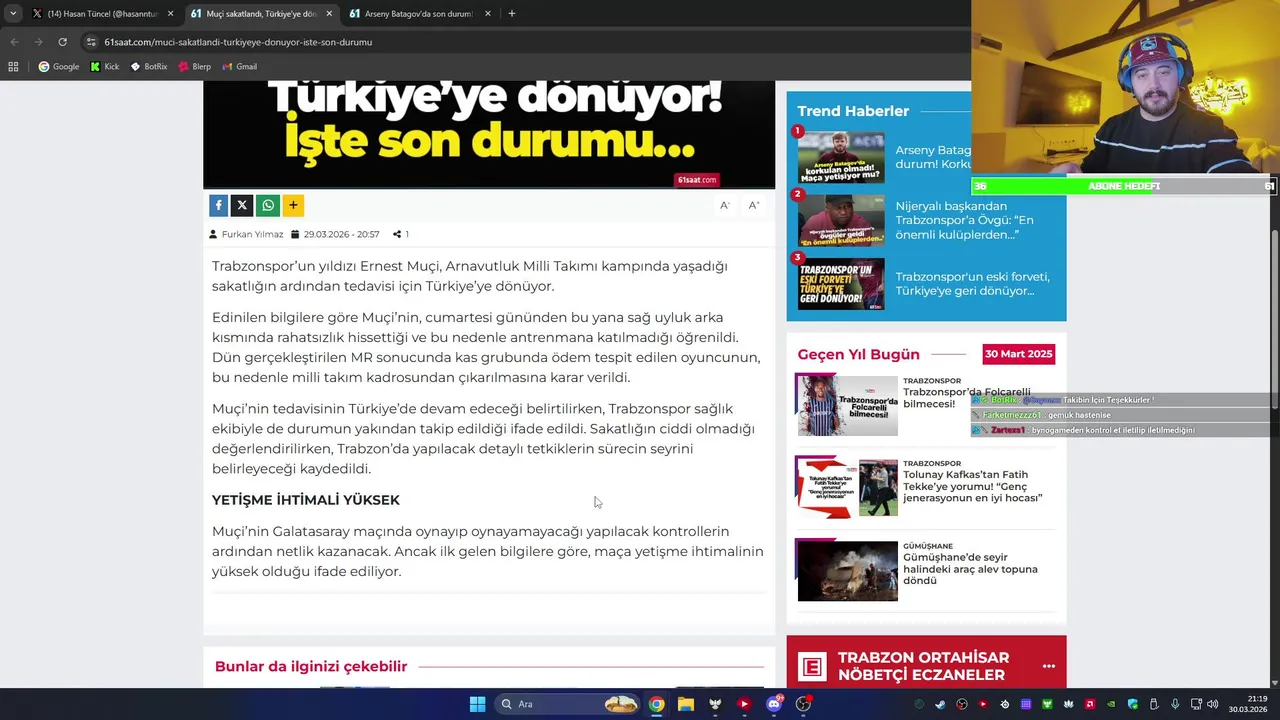Click the Trend Haberler heading
This screenshot has height=720, width=1280.
853,111
